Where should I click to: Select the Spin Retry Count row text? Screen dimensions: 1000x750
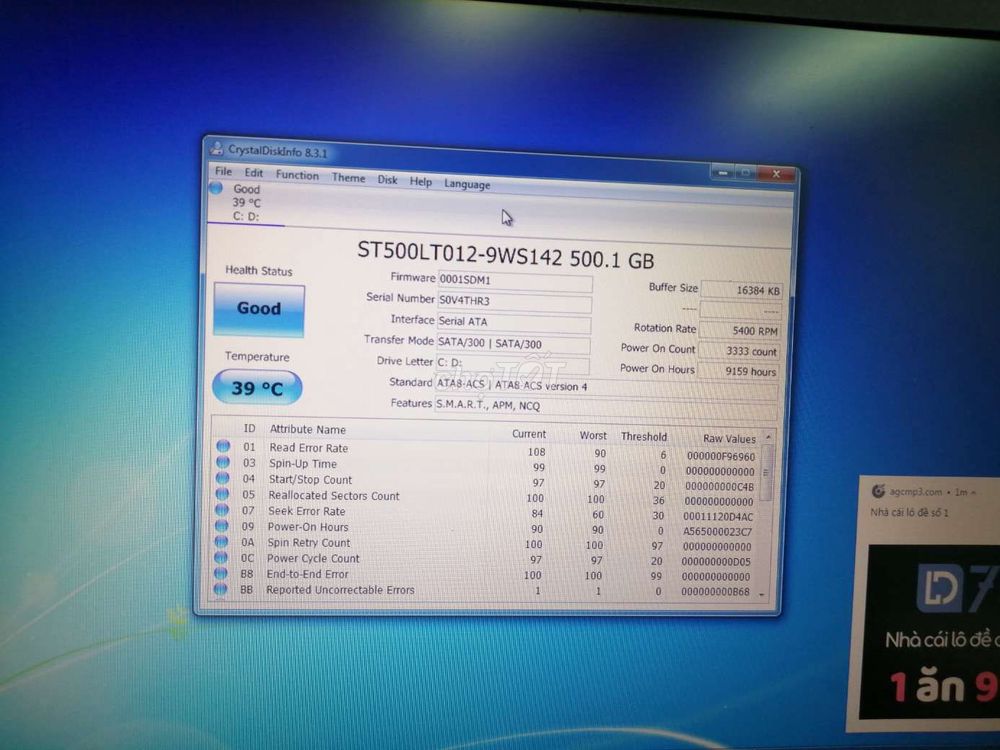coord(308,543)
